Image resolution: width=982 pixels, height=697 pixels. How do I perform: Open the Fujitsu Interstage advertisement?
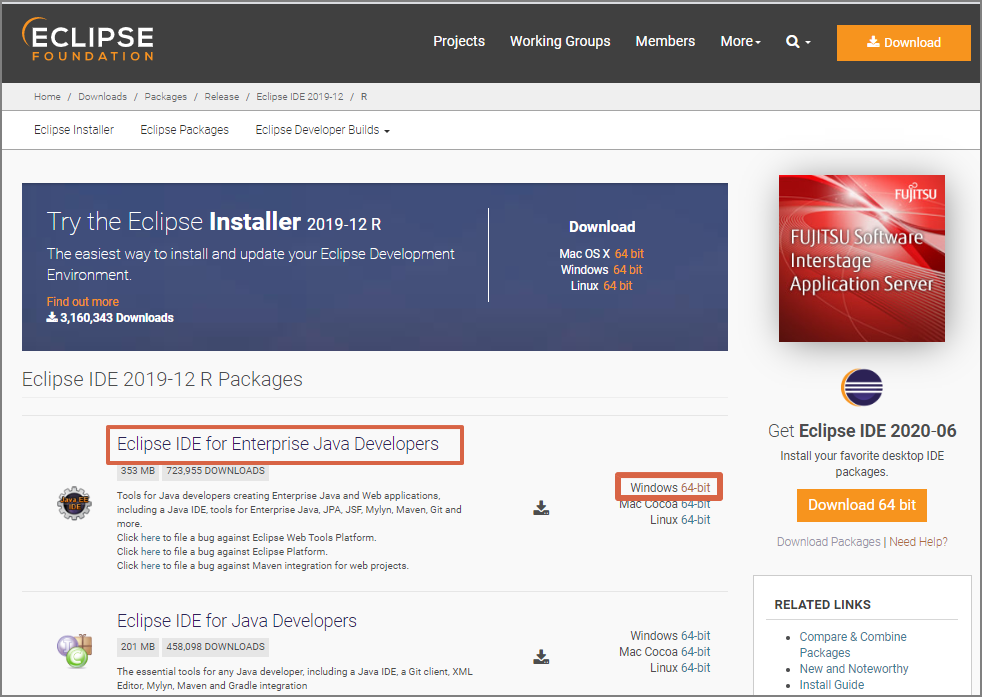(862, 258)
